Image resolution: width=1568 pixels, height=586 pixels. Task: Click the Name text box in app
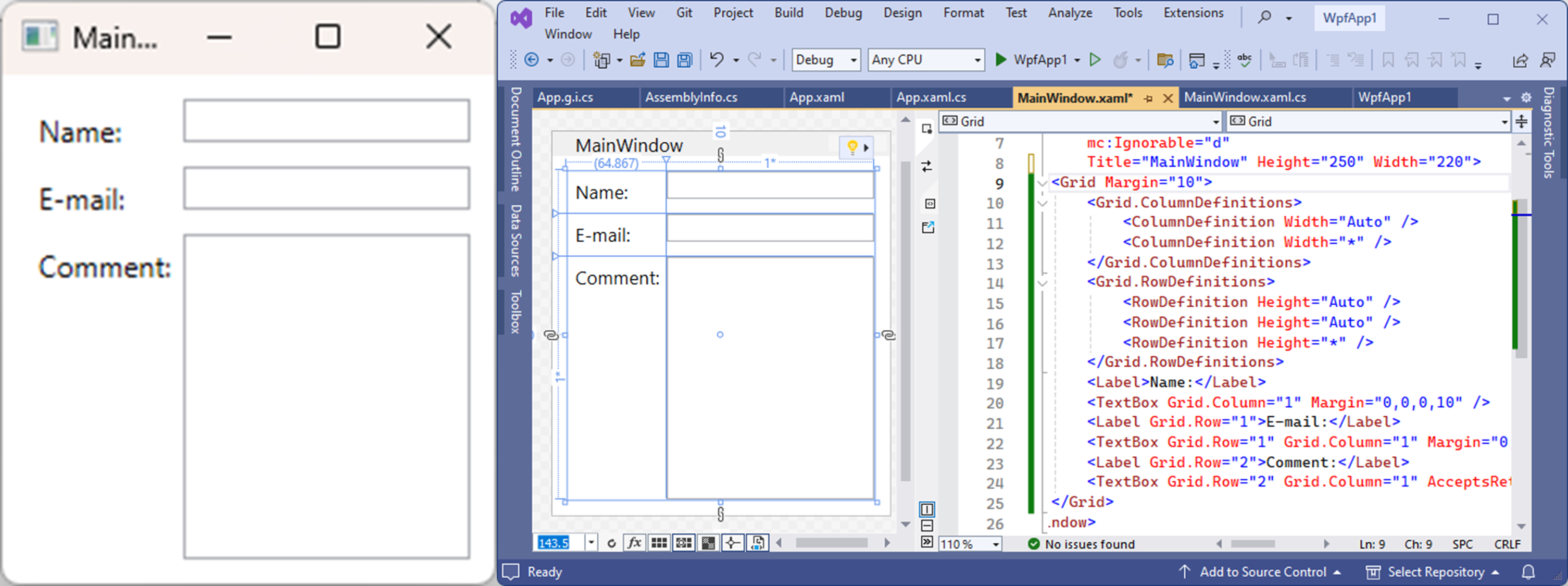327,121
